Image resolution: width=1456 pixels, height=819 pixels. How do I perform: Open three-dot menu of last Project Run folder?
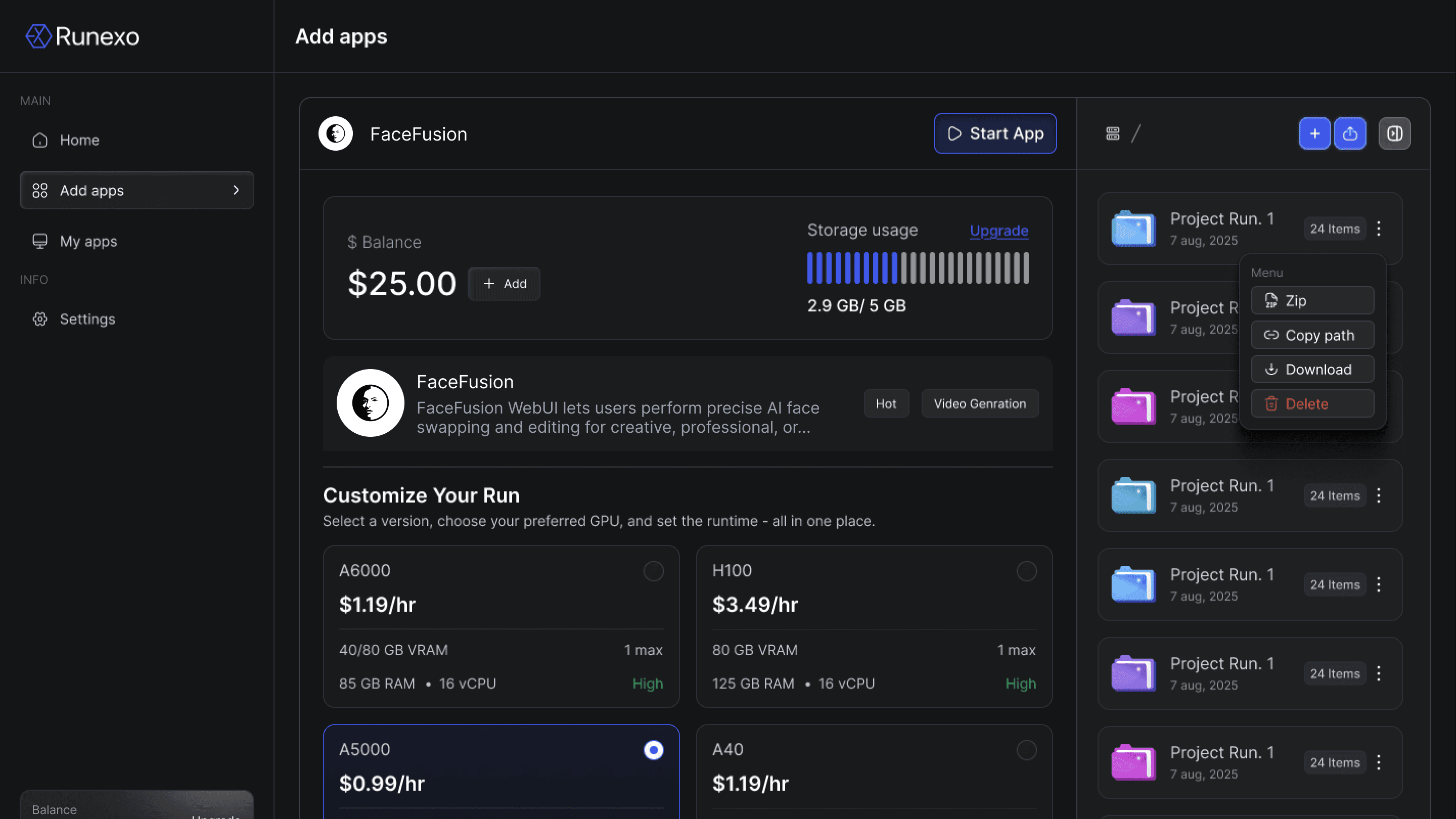click(1379, 762)
